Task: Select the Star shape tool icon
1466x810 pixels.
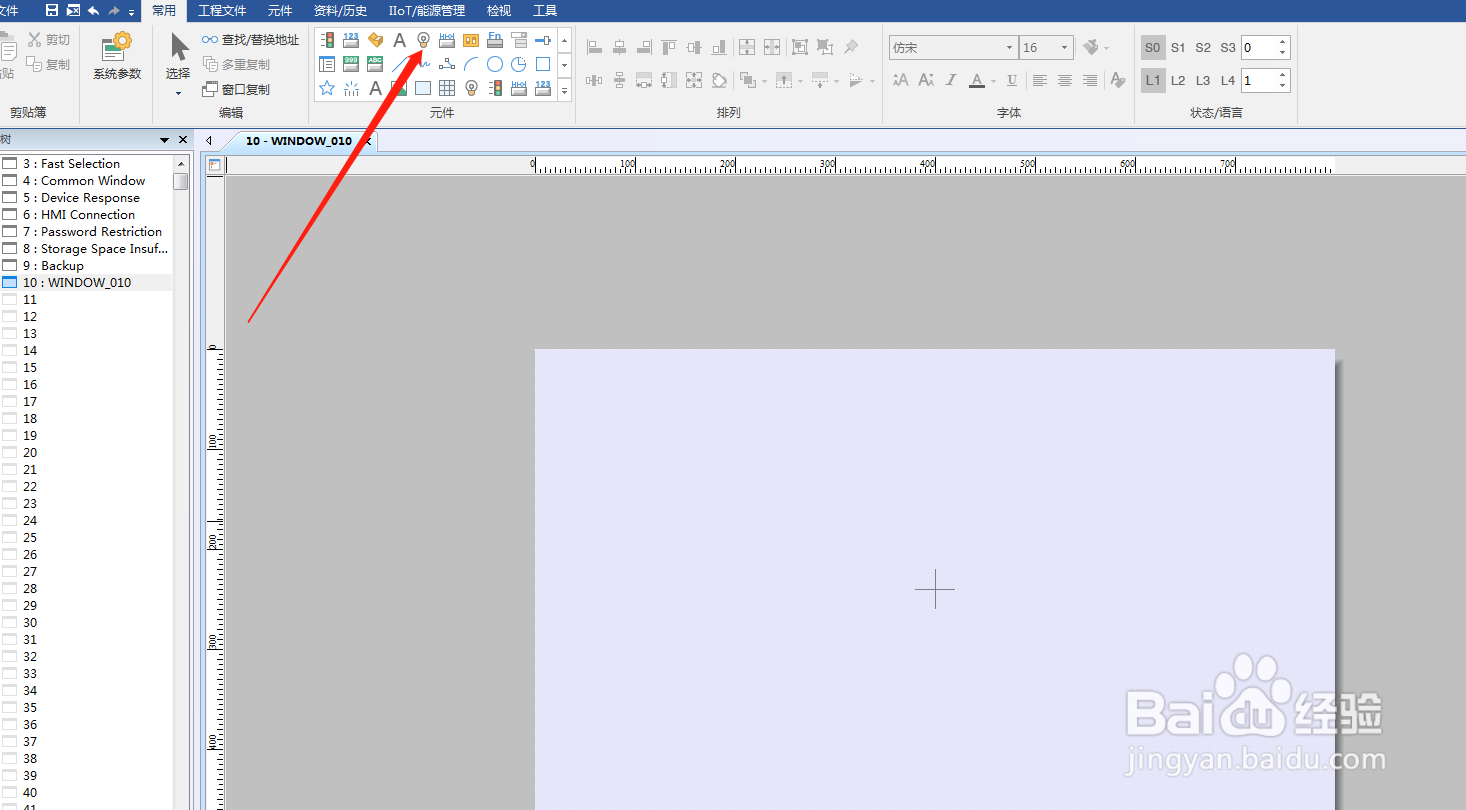Action: pyautogui.click(x=327, y=88)
